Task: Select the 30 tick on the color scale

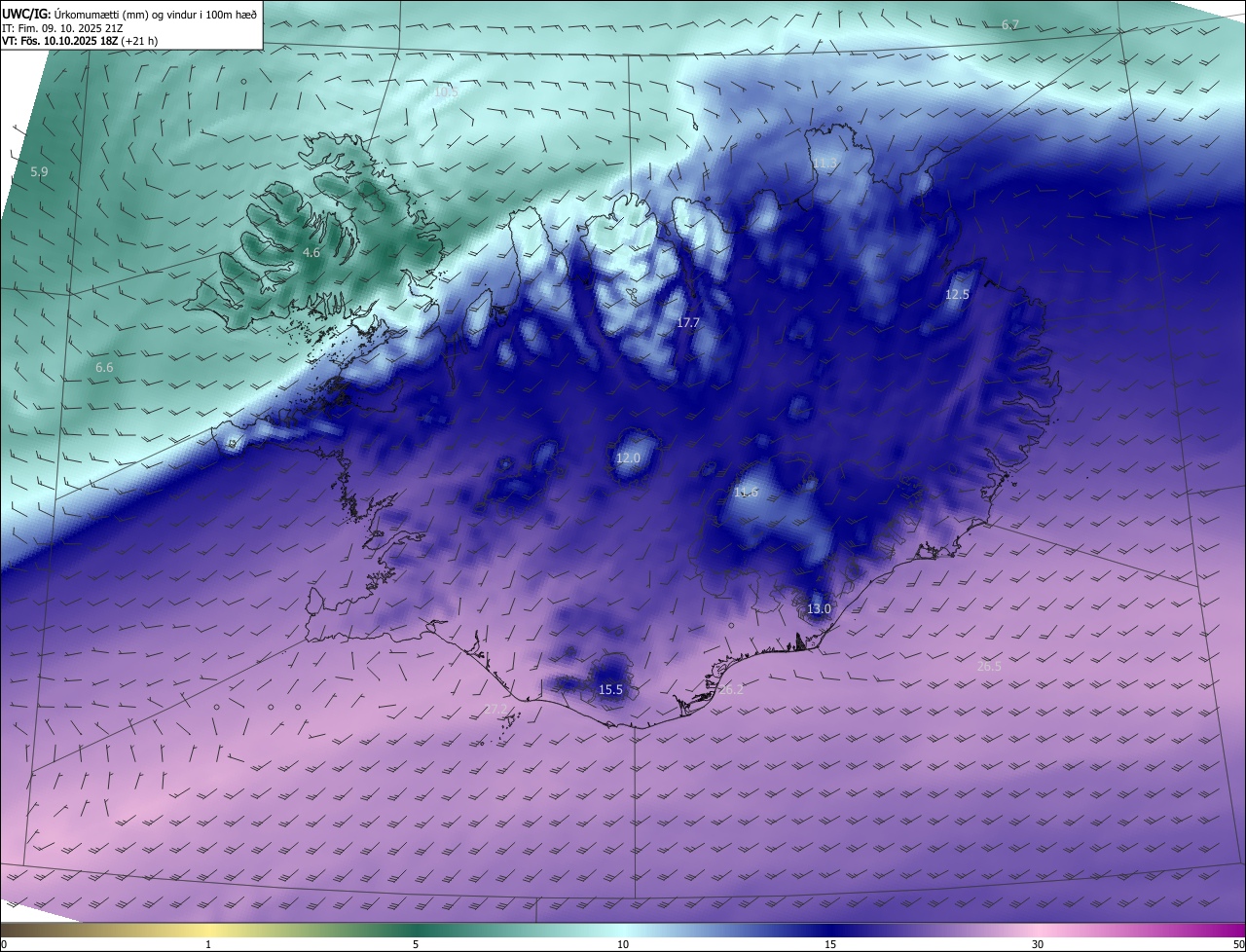Action: [1038, 944]
